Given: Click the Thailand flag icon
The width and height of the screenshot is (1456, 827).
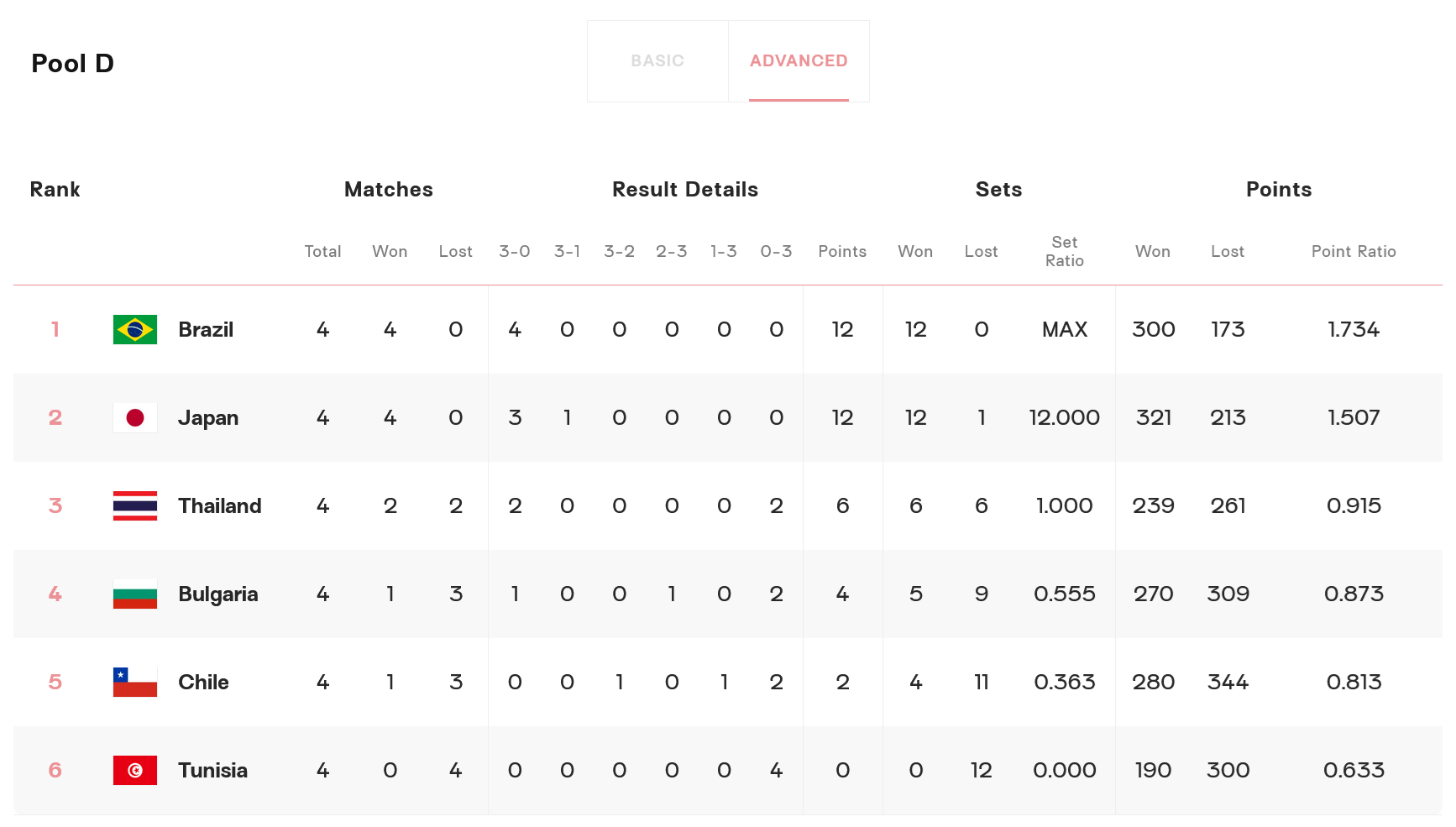Looking at the screenshot, I should [x=135, y=506].
